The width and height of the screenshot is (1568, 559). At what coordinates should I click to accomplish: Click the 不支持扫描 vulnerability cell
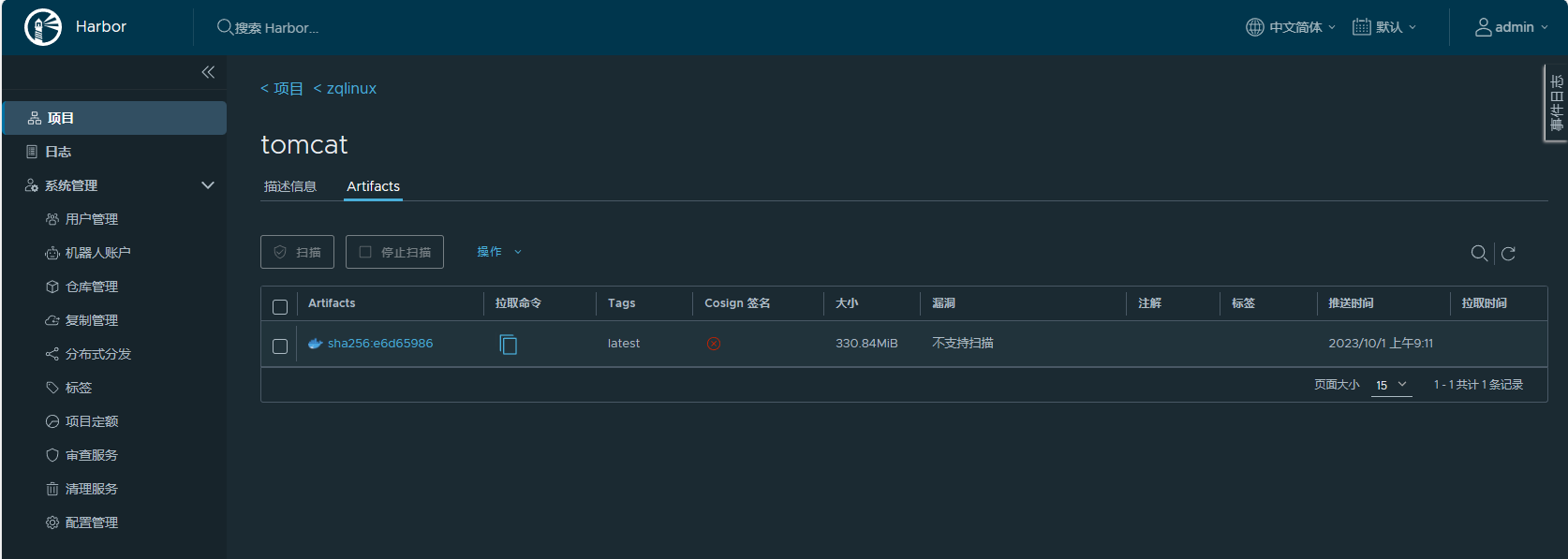[x=963, y=344]
